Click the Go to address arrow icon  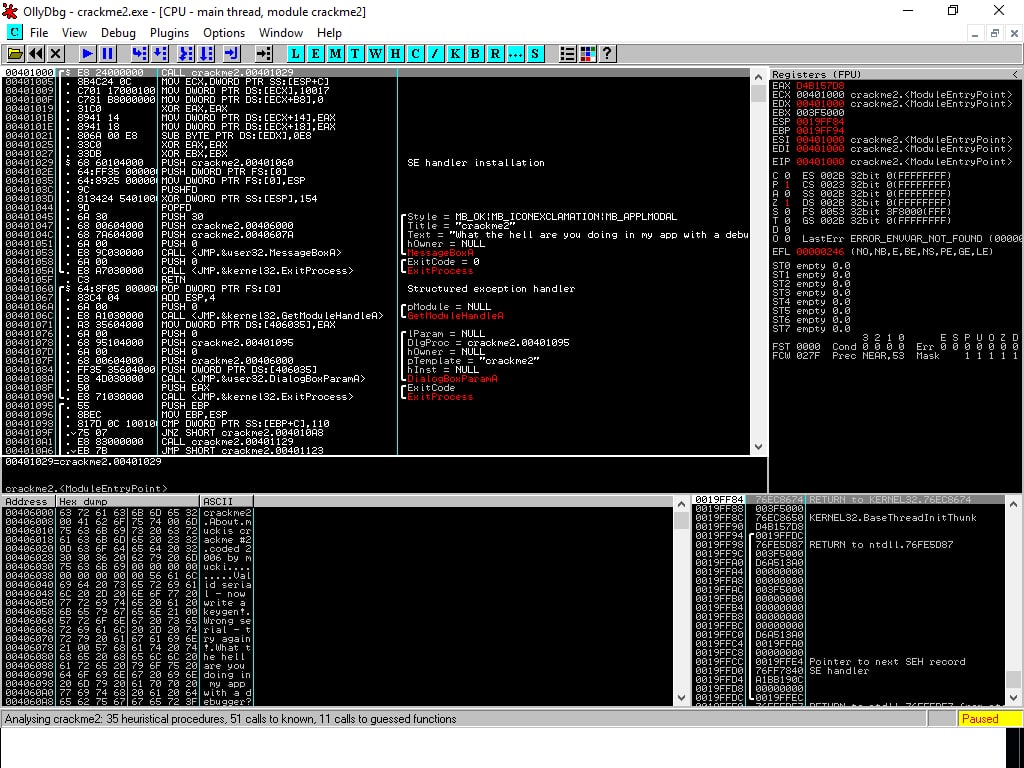[263, 54]
